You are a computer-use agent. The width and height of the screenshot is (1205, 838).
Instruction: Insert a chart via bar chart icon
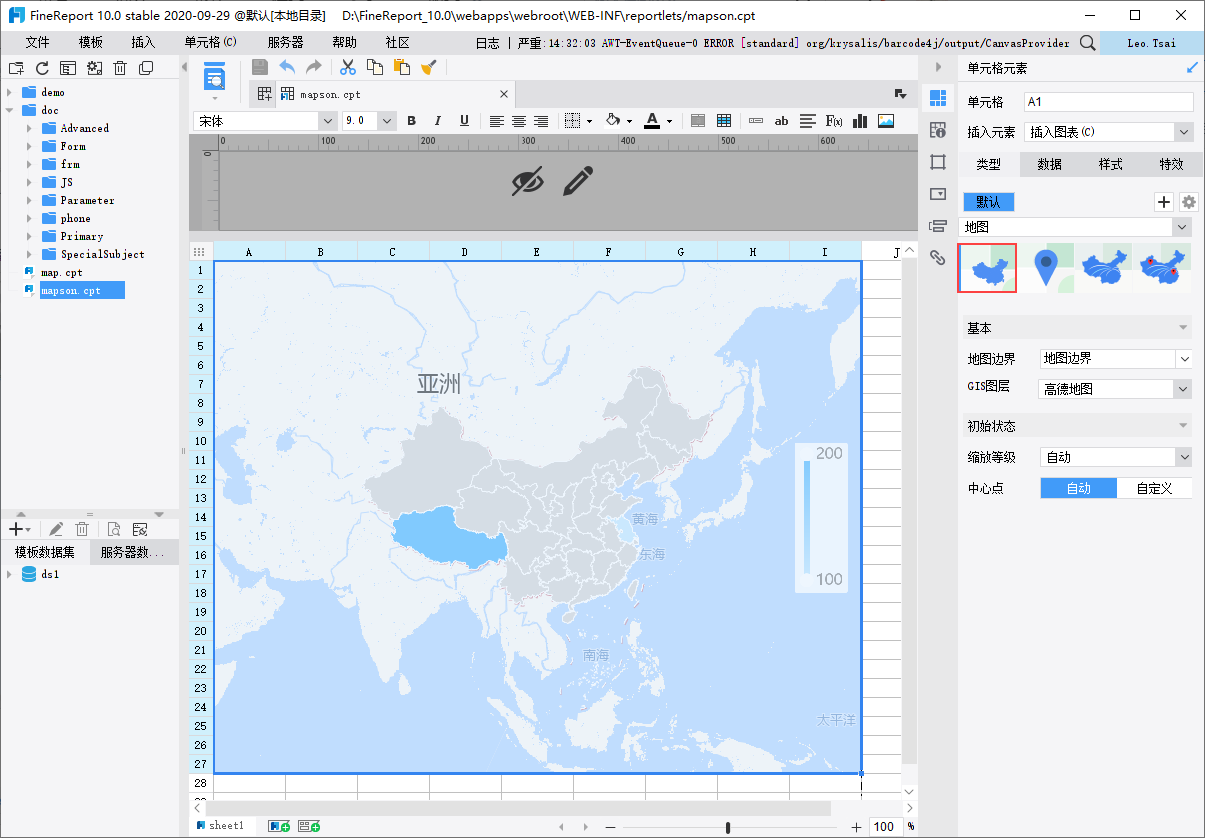click(x=860, y=121)
